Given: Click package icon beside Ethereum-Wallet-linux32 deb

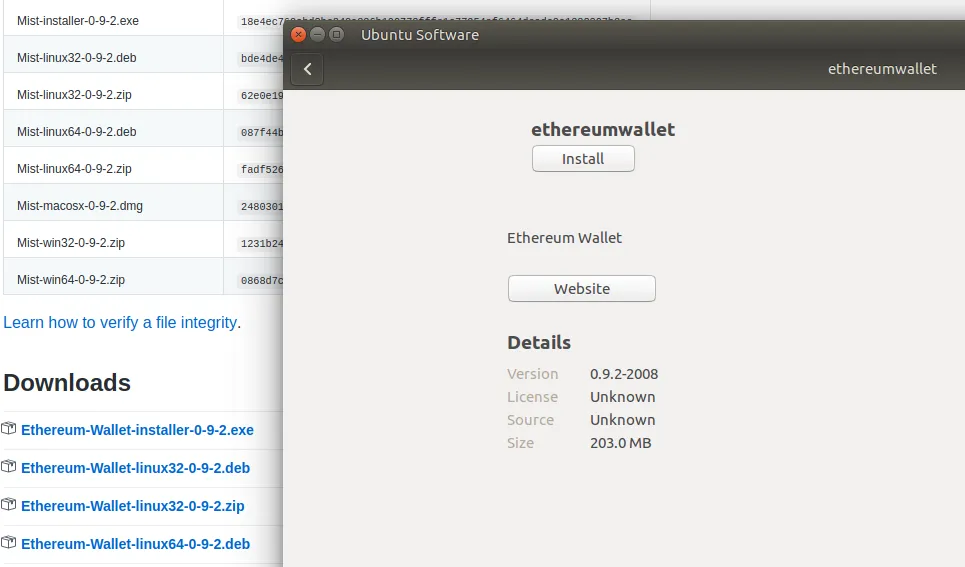Looking at the screenshot, I should [x=9, y=467].
